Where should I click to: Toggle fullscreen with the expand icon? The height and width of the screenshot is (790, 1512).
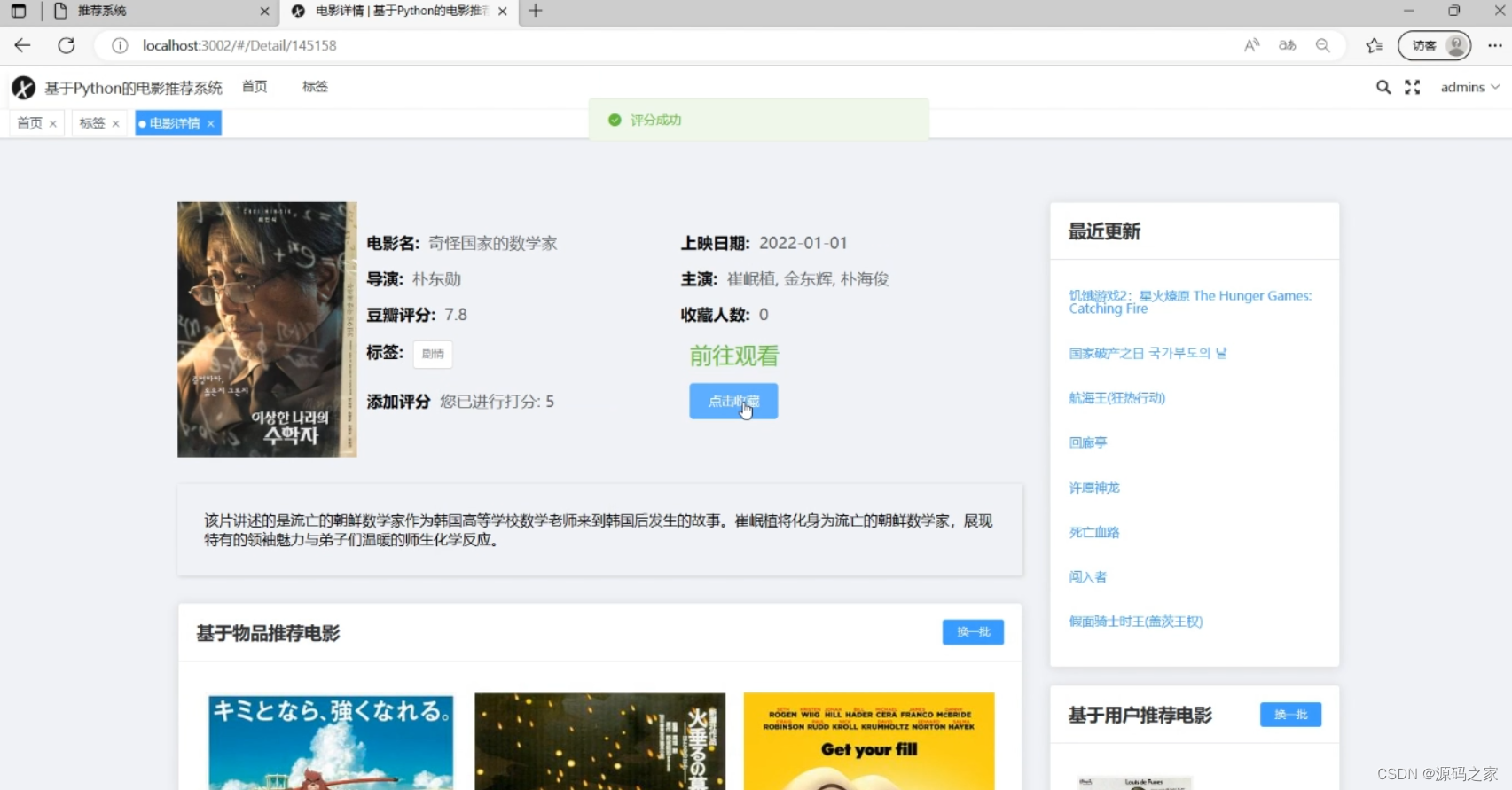pyautogui.click(x=1412, y=87)
